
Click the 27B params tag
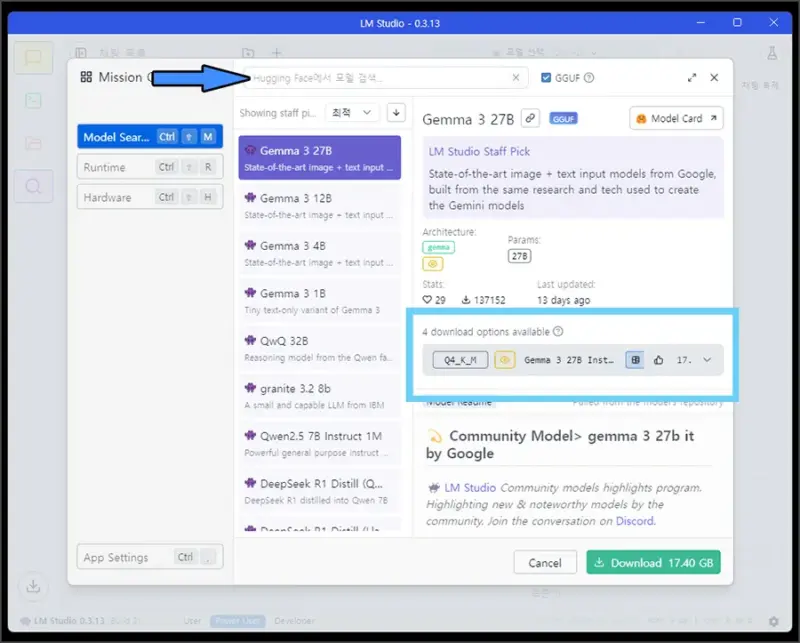pos(519,256)
